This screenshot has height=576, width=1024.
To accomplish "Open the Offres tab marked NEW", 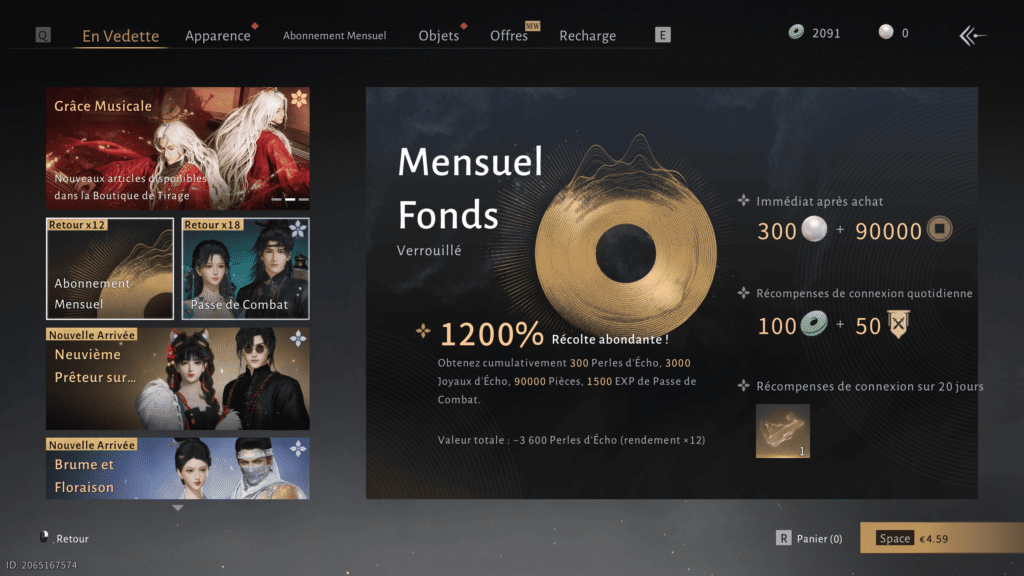I will click(x=509, y=36).
